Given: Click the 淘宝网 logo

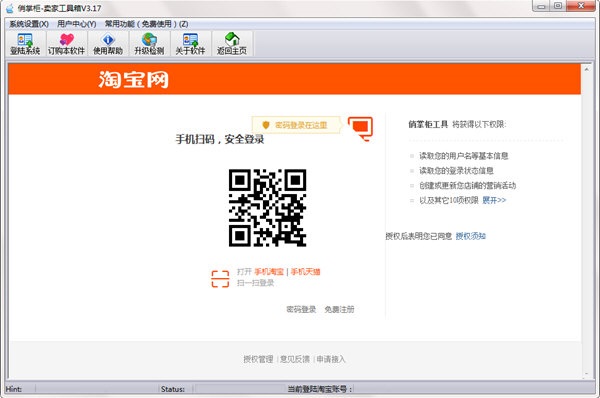Looking at the screenshot, I should coord(134,80).
